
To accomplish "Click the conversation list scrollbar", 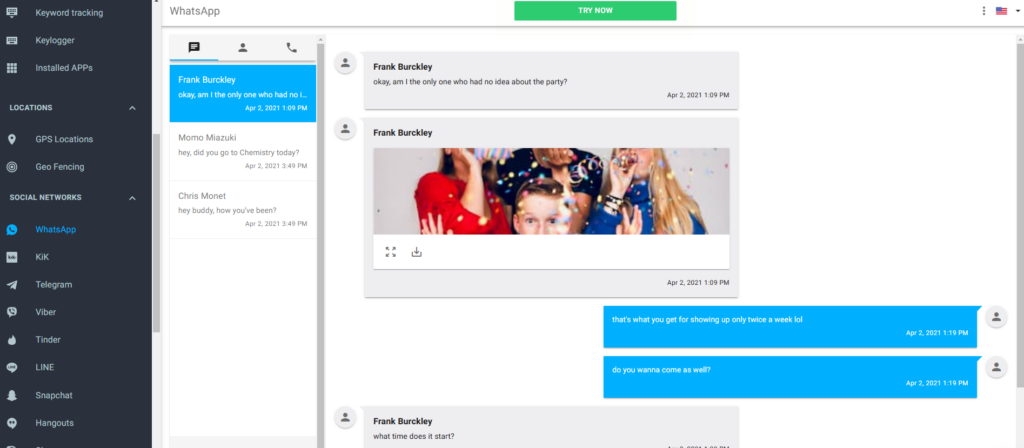I will (x=320, y=245).
